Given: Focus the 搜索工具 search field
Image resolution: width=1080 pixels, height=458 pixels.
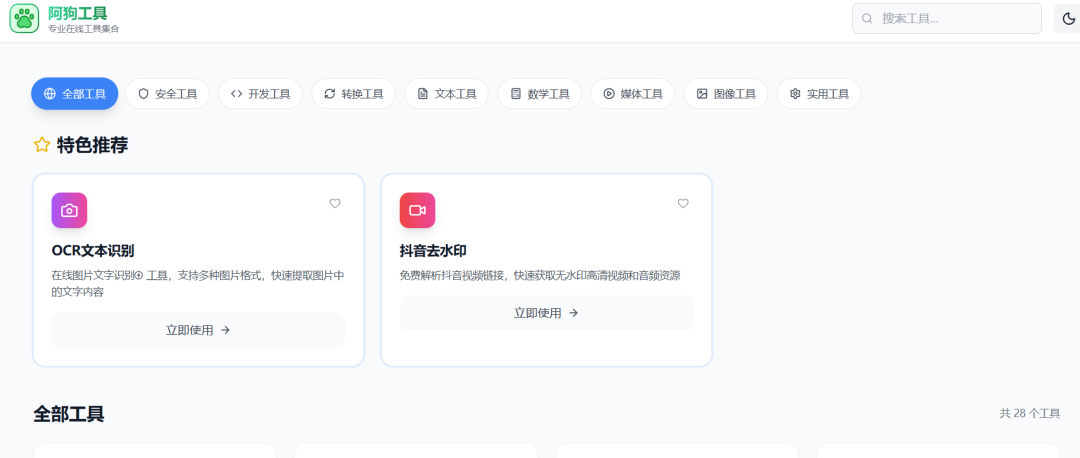Looking at the screenshot, I should pyautogui.click(x=946, y=19).
